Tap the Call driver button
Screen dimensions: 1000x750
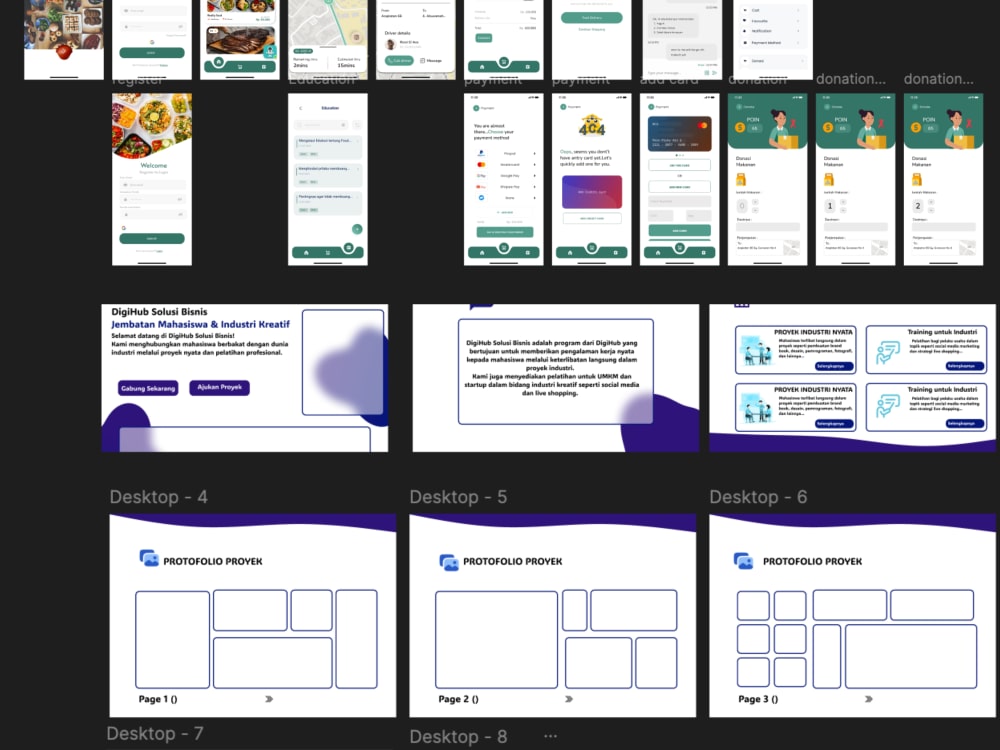[x=399, y=61]
